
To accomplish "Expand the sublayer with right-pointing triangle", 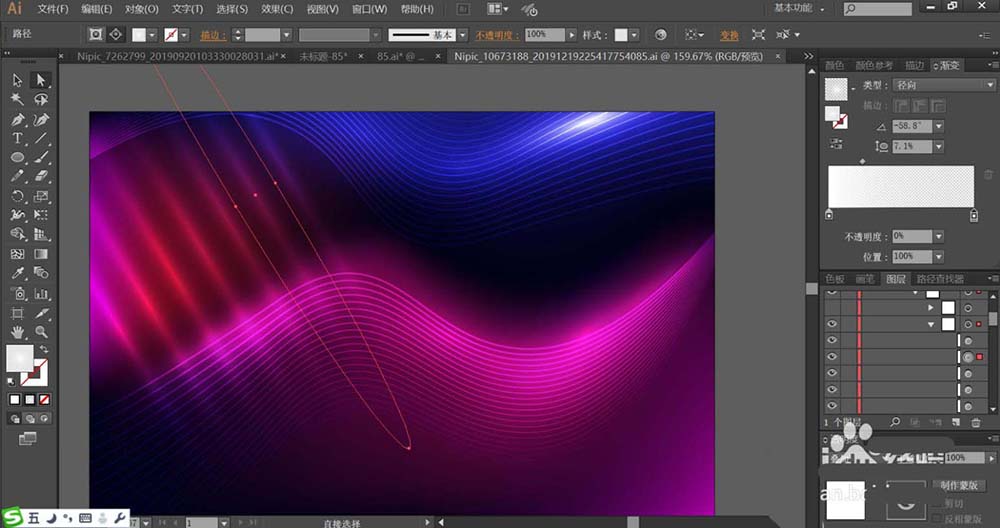I will point(932,309).
